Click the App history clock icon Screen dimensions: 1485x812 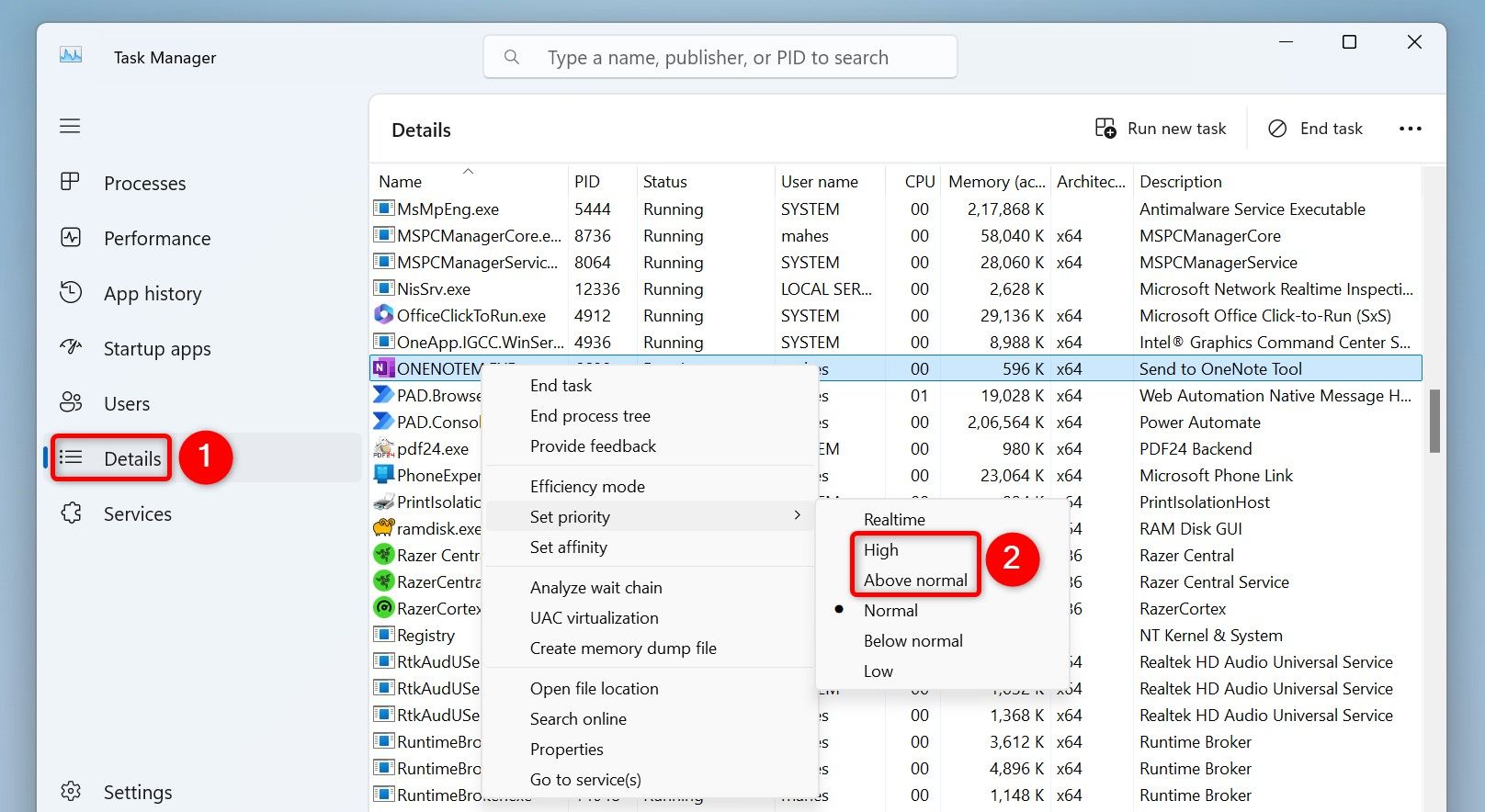pyautogui.click(x=71, y=293)
